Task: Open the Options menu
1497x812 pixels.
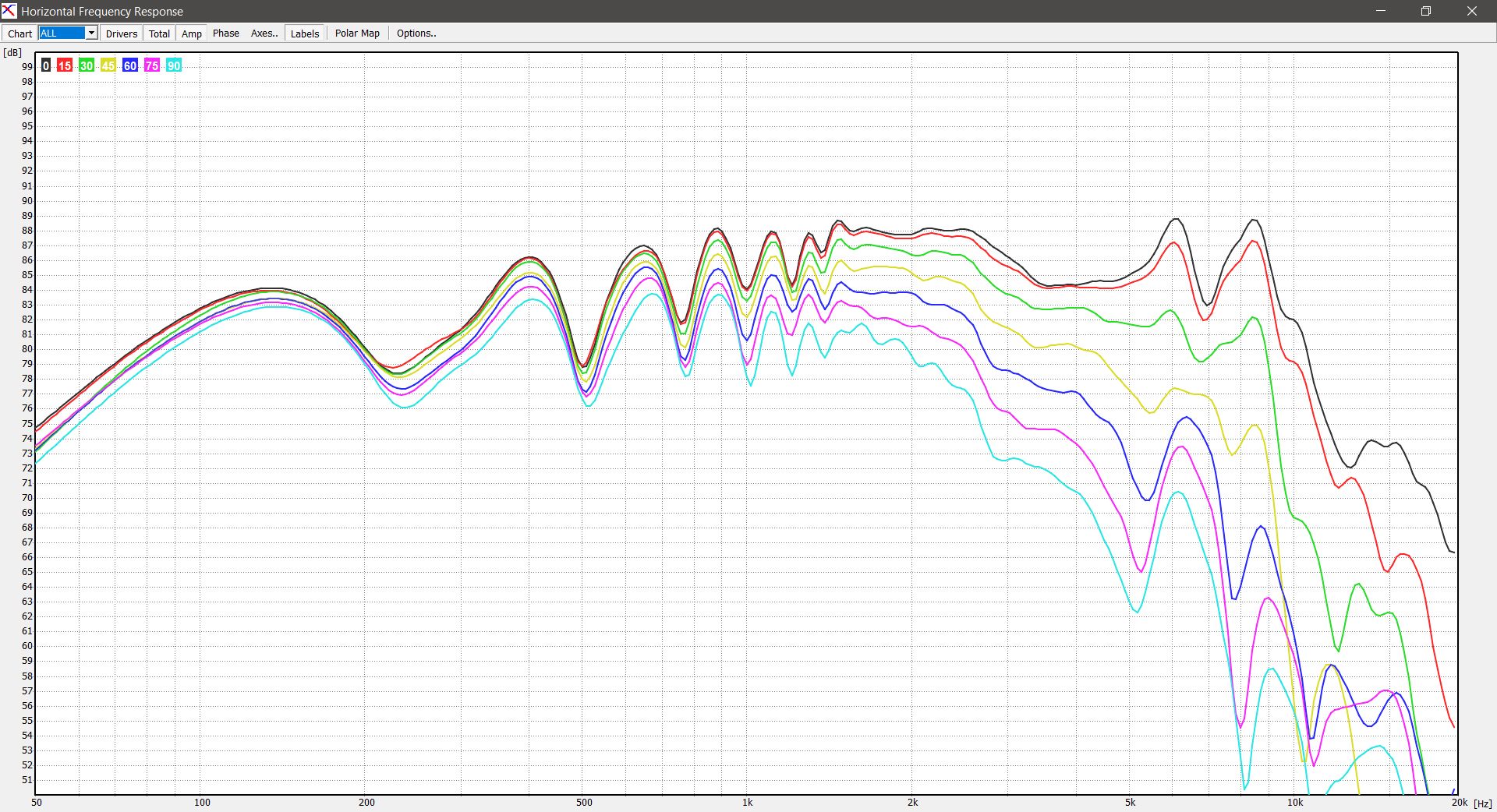Action: tap(416, 34)
